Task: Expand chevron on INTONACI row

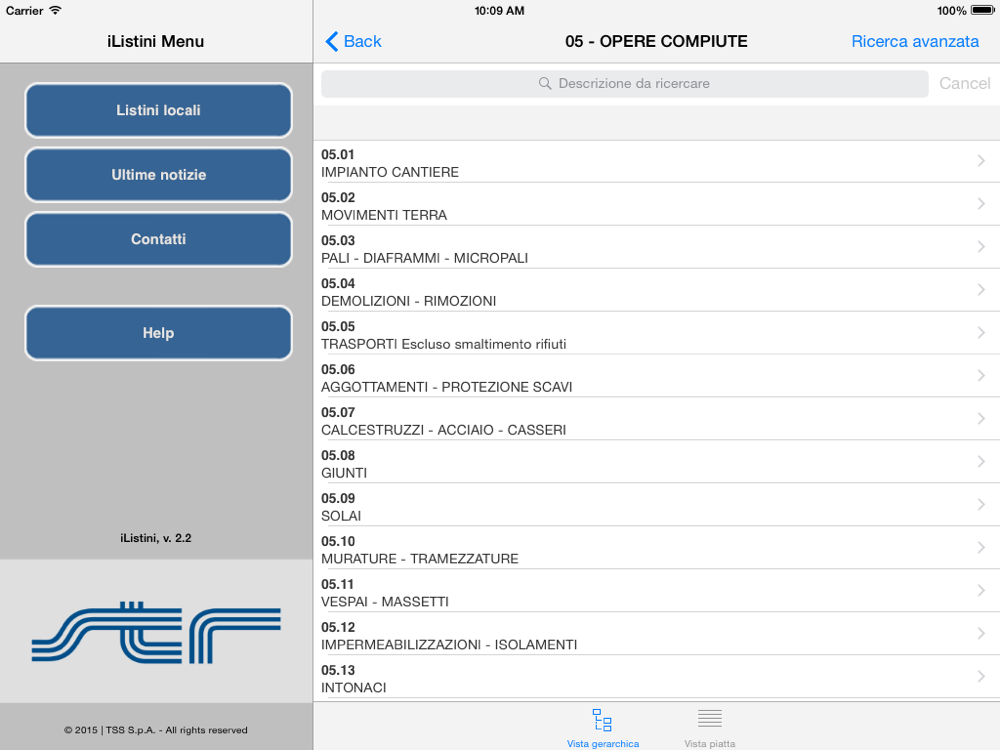Action: [x=981, y=676]
